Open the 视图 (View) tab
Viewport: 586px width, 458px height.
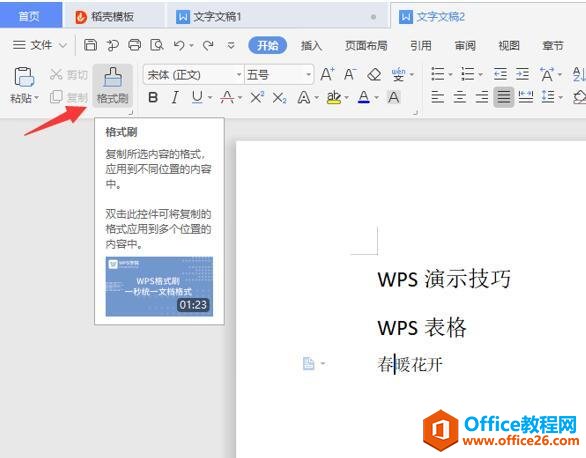coord(509,46)
